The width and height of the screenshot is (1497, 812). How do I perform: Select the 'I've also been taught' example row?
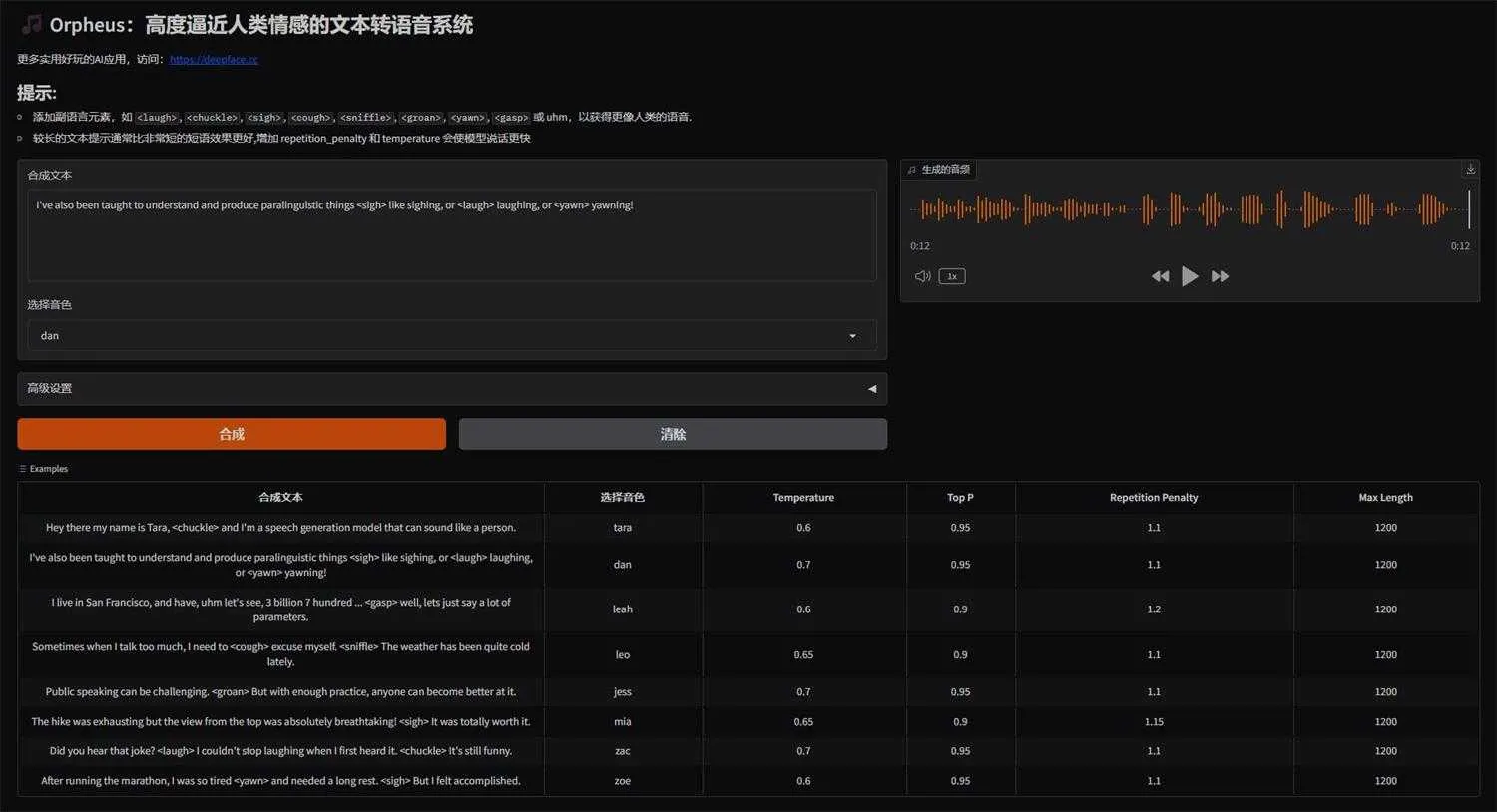(280, 565)
